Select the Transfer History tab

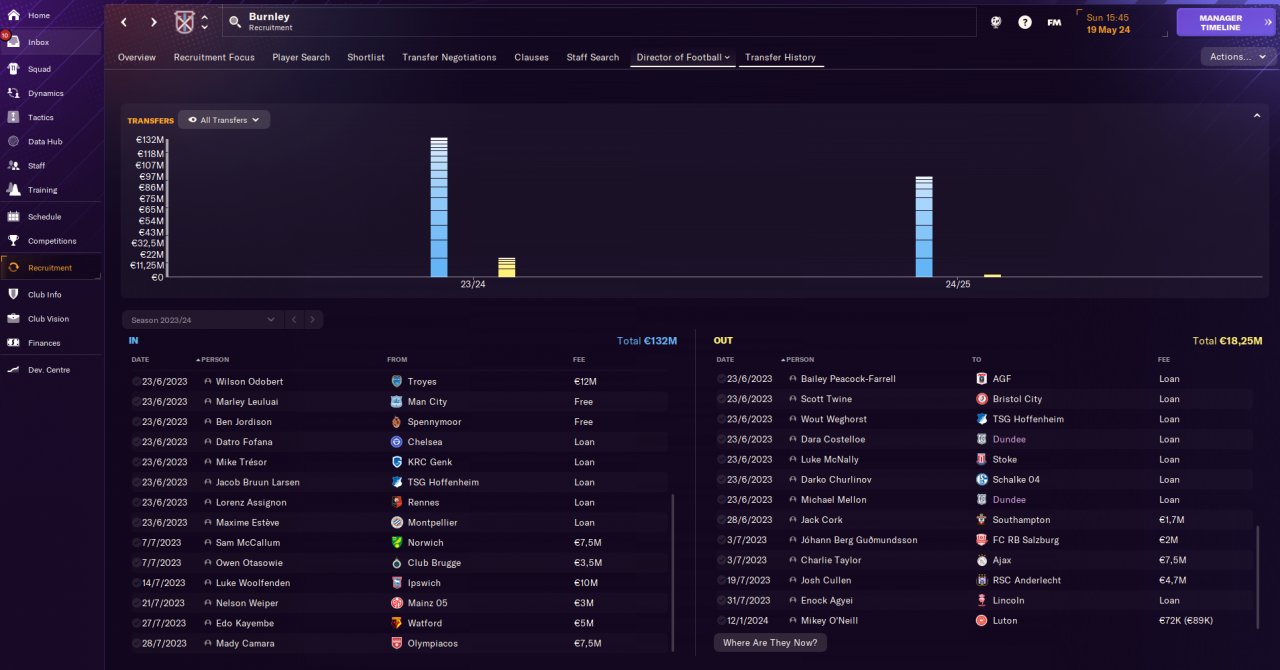[781, 57]
